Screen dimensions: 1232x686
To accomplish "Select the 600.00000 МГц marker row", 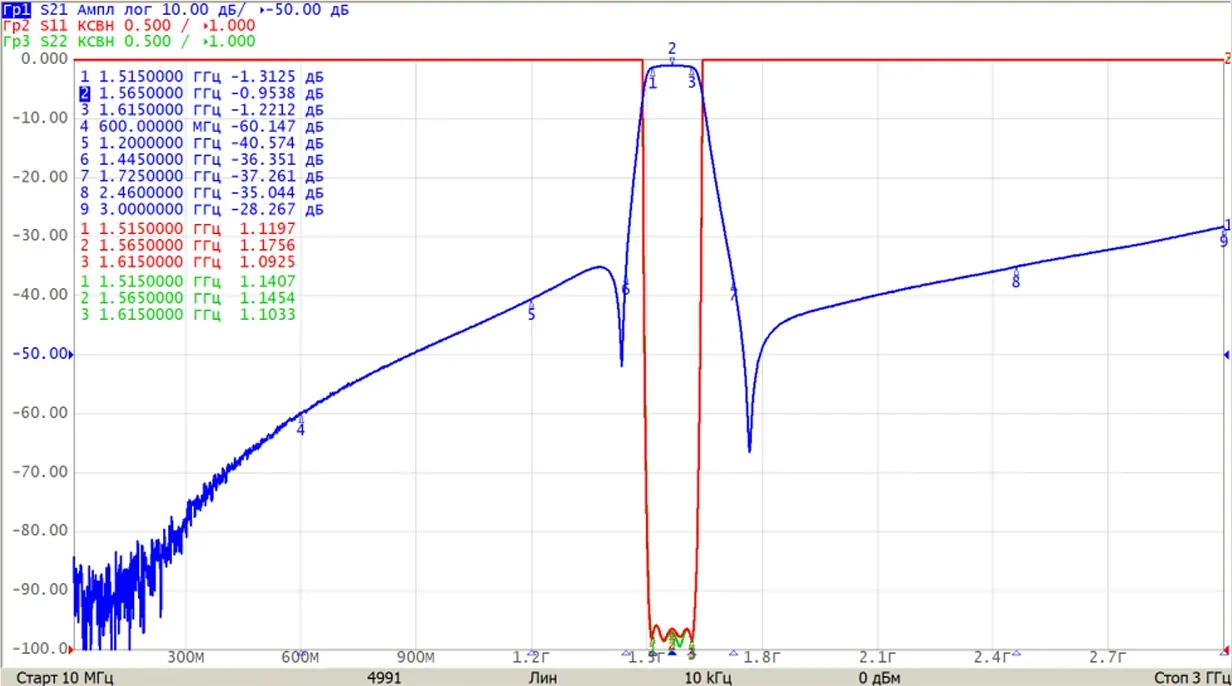I will [202, 127].
